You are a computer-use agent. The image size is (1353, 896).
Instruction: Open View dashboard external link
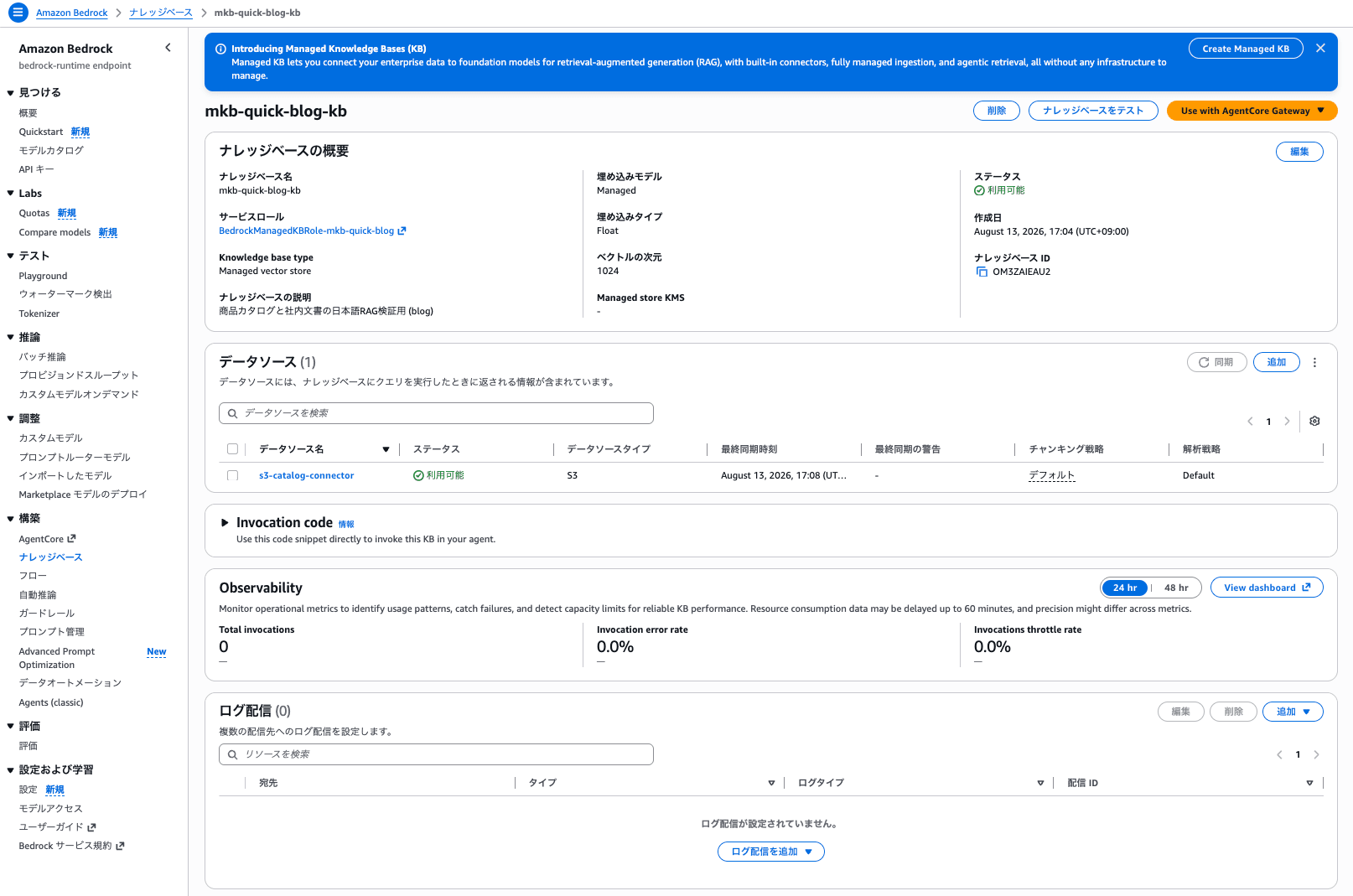coord(1267,588)
